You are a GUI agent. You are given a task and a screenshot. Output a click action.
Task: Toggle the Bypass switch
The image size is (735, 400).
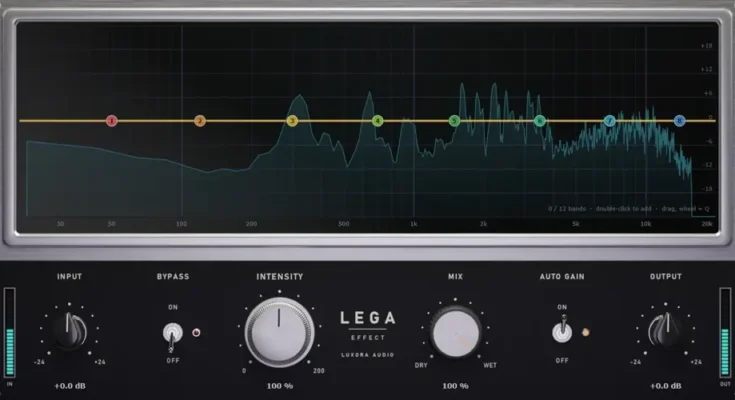pos(172,335)
